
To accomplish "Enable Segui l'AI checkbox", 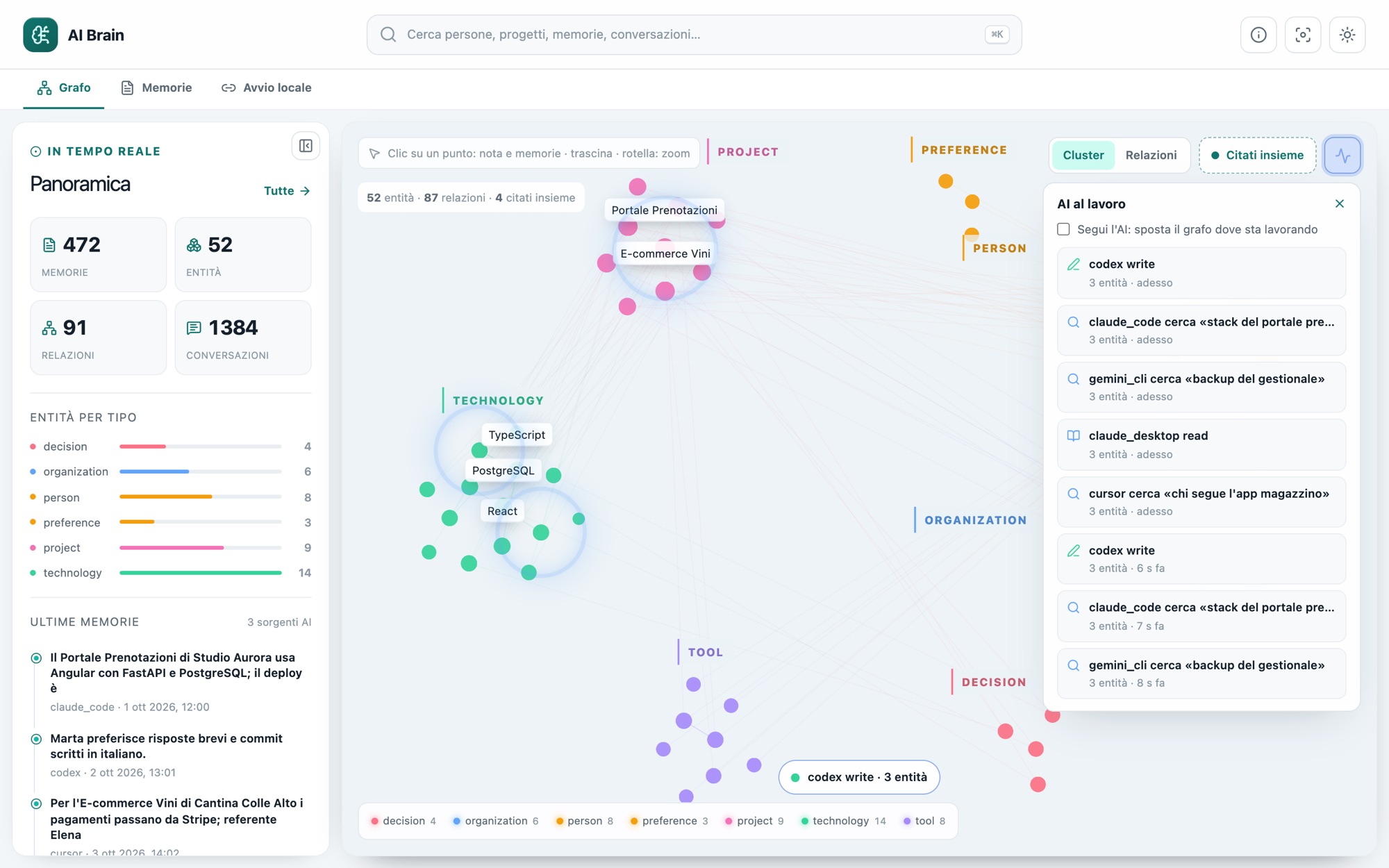I will pyautogui.click(x=1063, y=229).
